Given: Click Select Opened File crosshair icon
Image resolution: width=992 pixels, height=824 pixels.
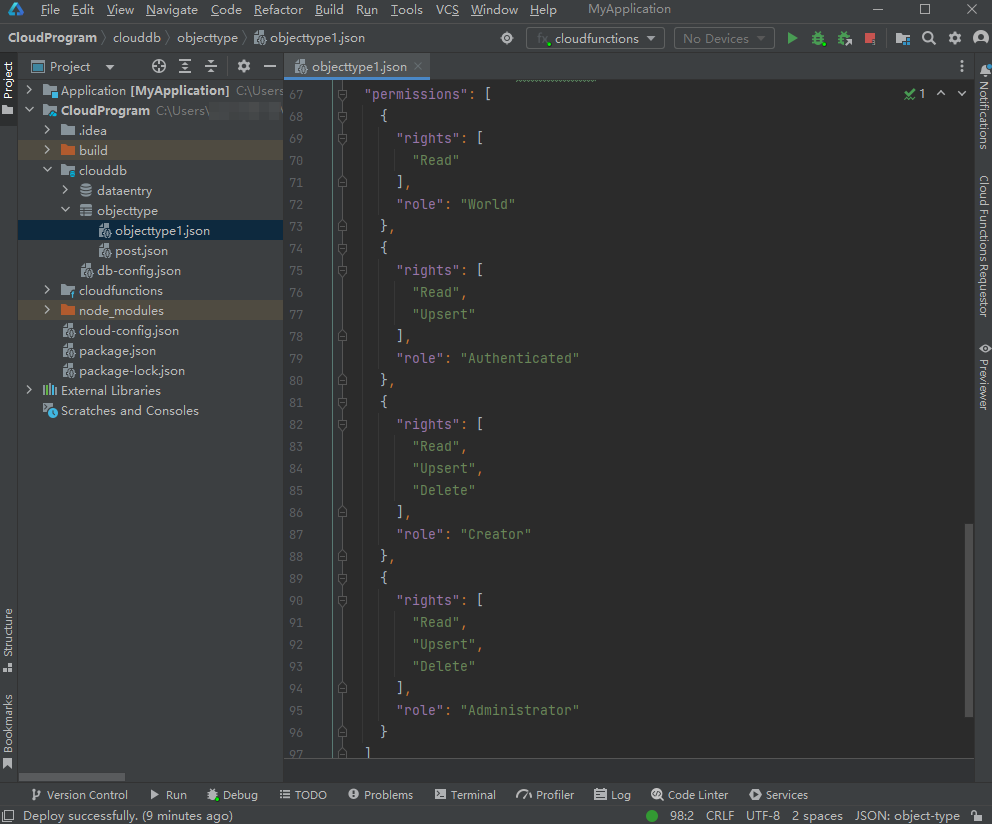Looking at the screenshot, I should 159,66.
